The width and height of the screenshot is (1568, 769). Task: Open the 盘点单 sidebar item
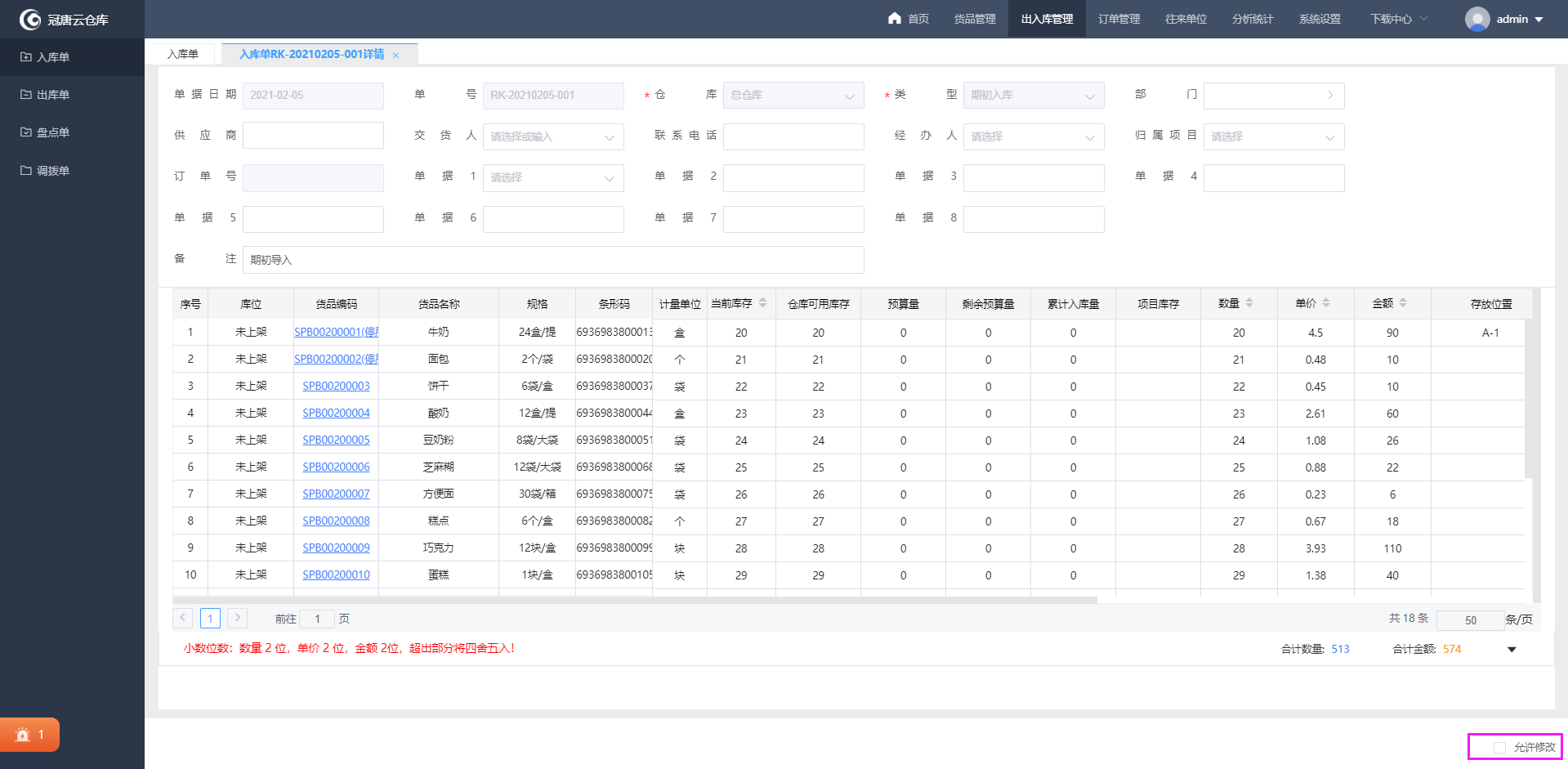tap(72, 132)
